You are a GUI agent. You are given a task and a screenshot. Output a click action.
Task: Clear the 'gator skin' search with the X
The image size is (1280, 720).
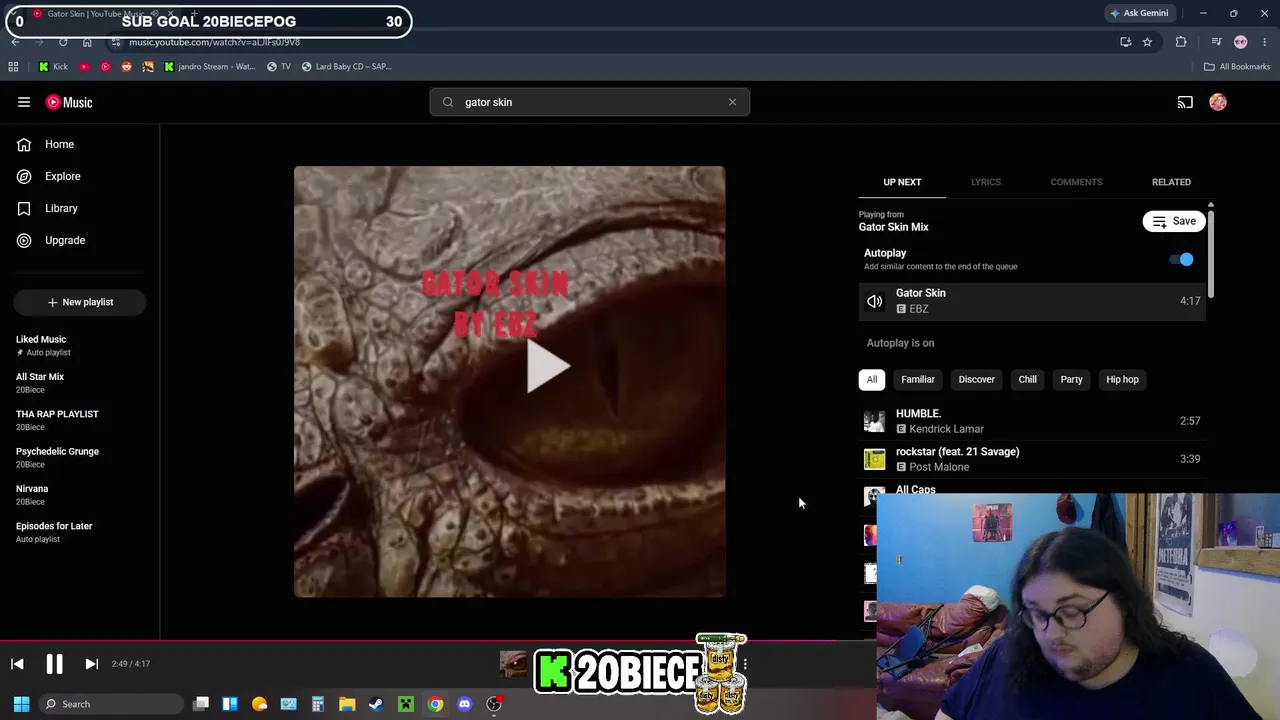pyautogui.click(x=732, y=102)
